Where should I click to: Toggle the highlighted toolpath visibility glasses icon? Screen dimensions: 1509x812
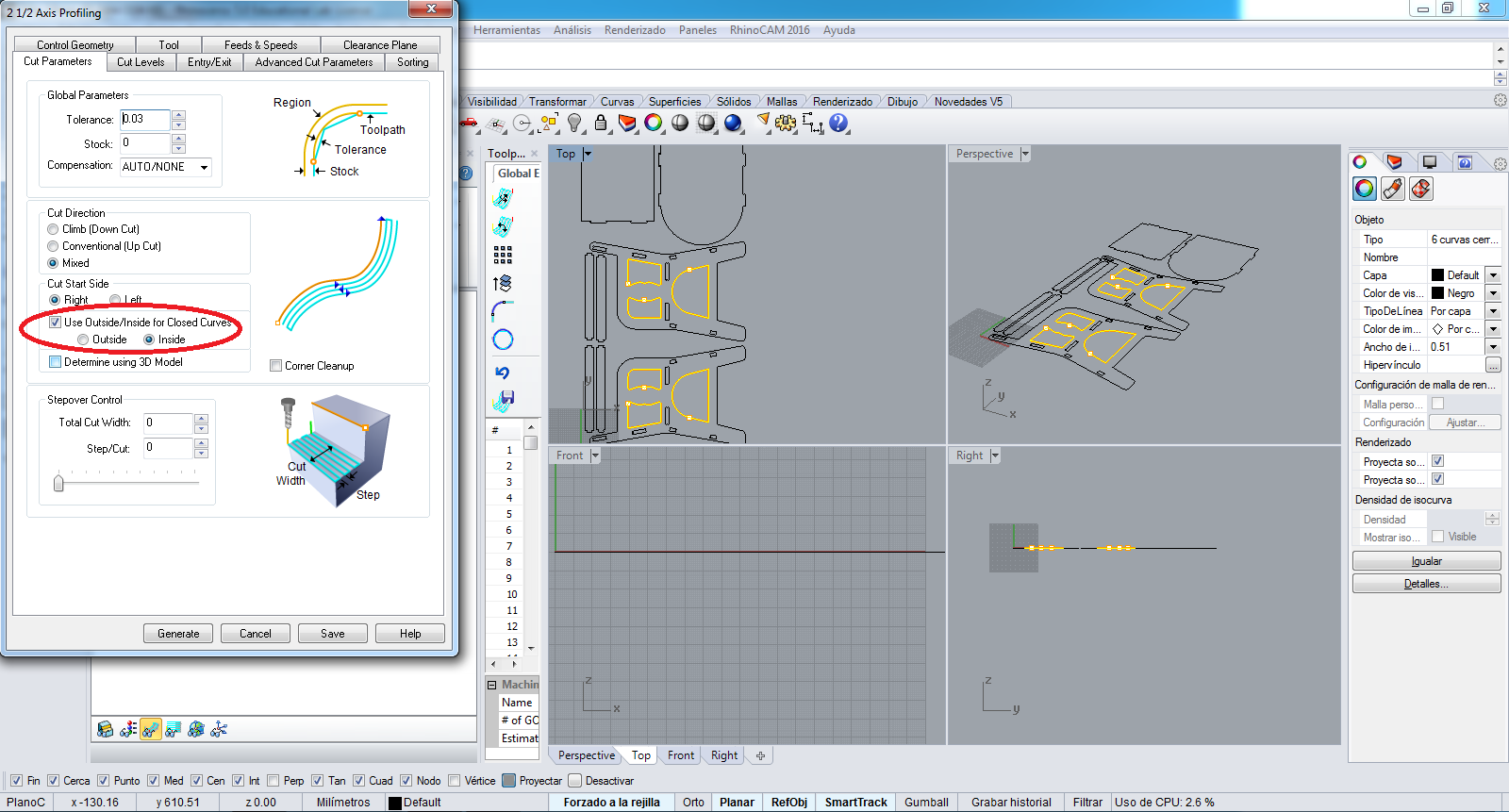point(150,729)
